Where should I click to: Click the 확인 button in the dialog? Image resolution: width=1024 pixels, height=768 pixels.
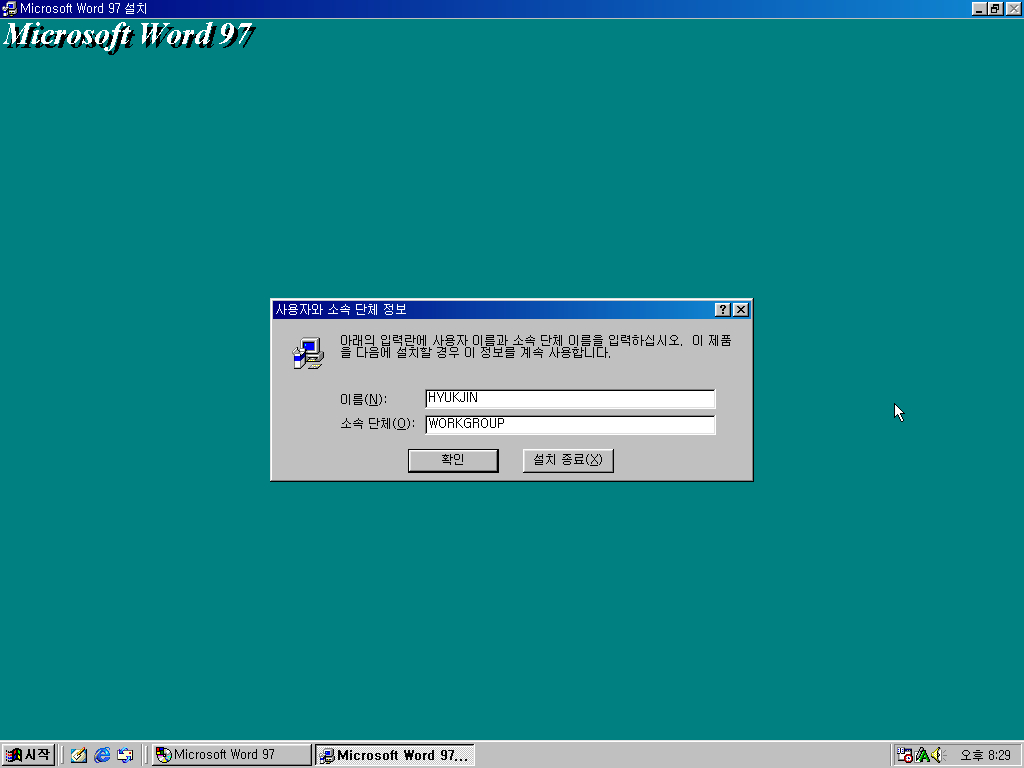click(x=453, y=460)
